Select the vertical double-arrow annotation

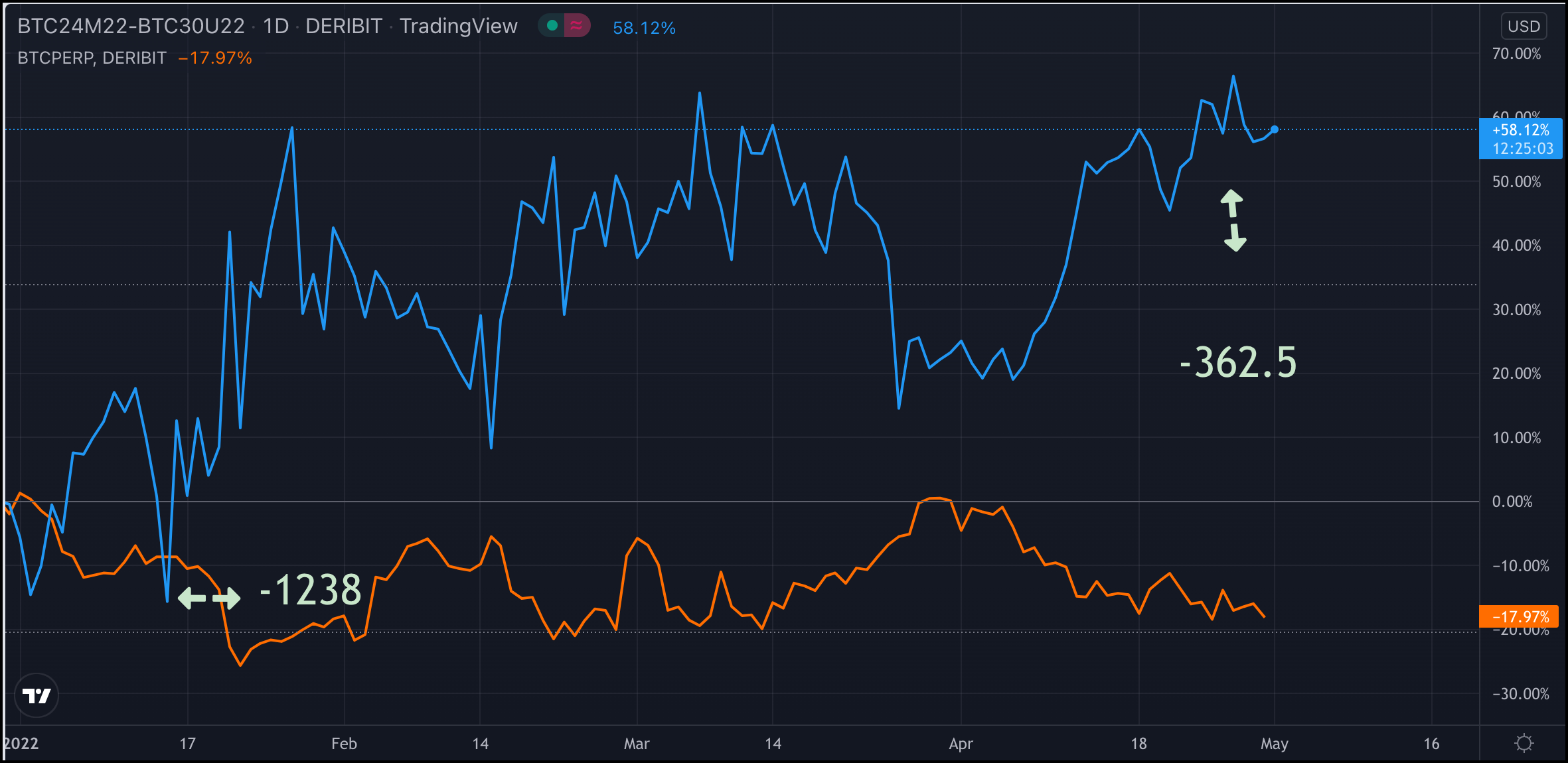[x=1233, y=220]
